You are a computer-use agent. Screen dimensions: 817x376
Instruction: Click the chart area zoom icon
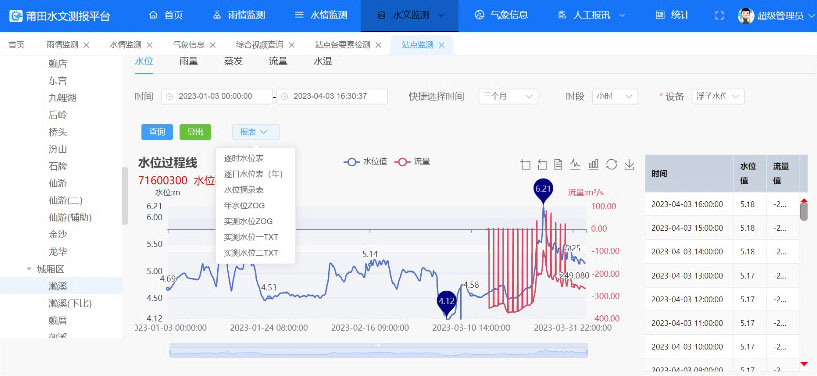(x=525, y=165)
